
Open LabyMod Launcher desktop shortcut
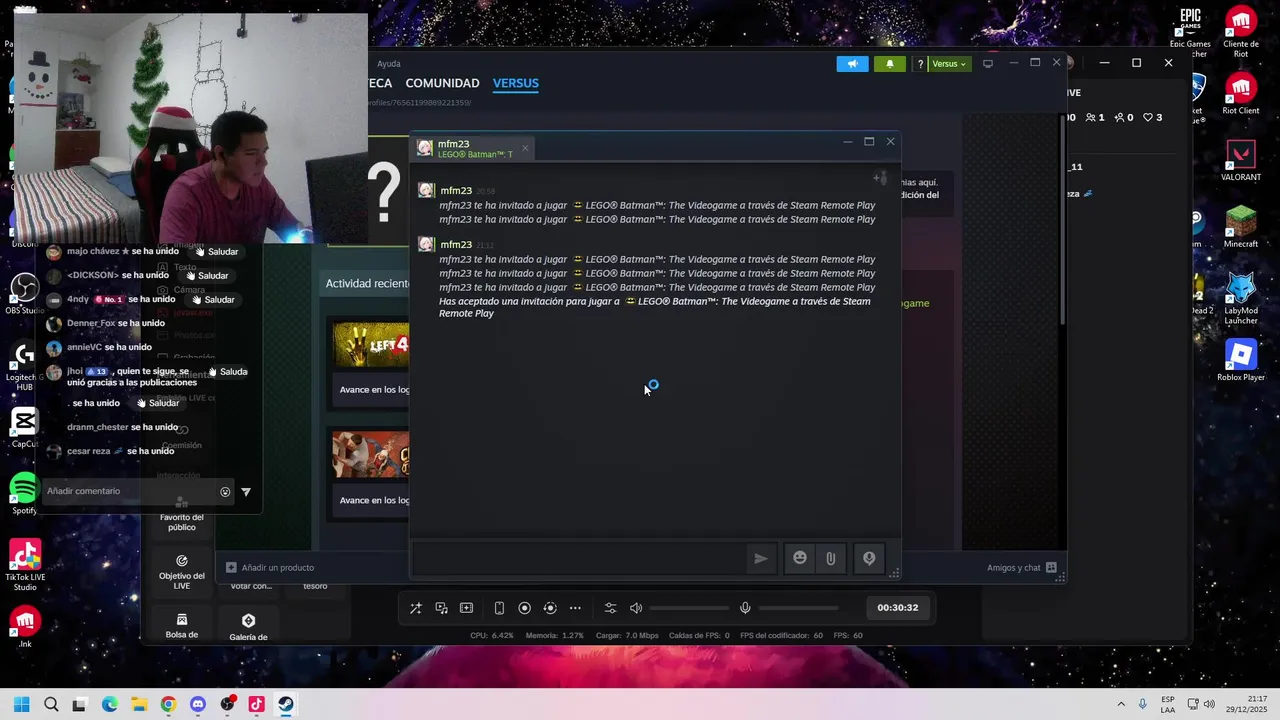coord(1241,298)
